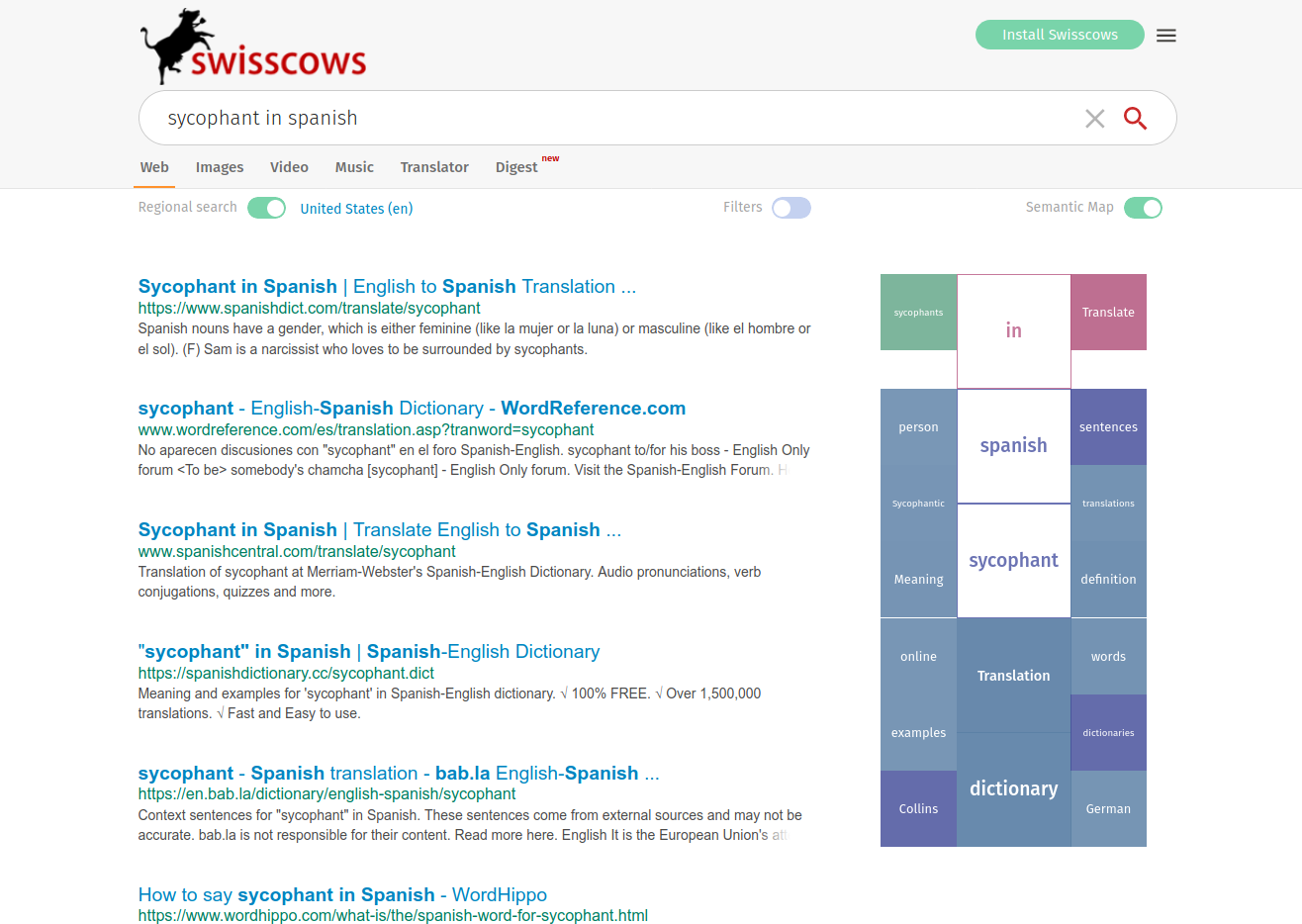The height and width of the screenshot is (924, 1302).
Task: Select the 'words' map tile
Action: (x=1108, y=657)
